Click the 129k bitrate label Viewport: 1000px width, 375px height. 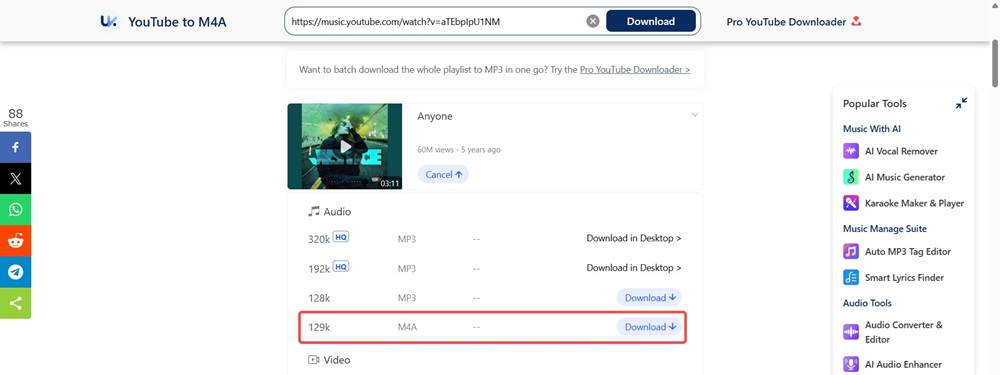(319, 327)
